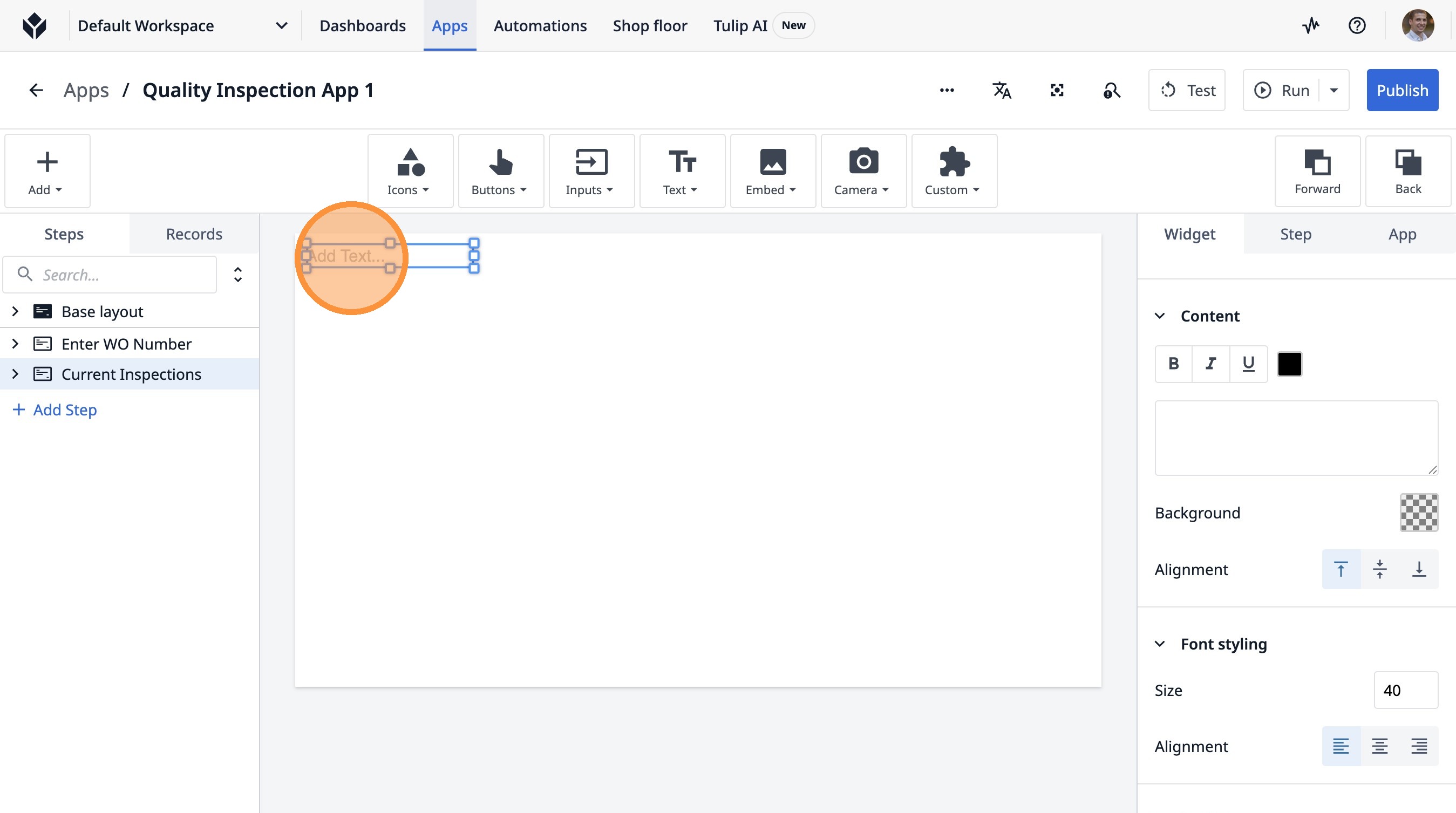
Task: Open the Step properties tab
Action: coord(1296,234)
